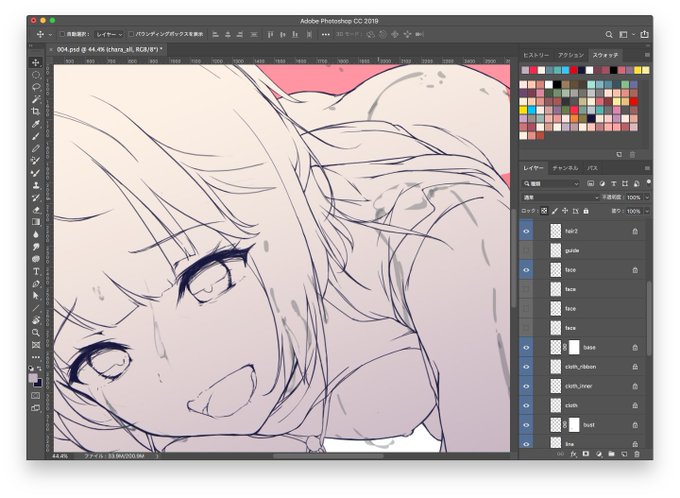The height and width of the screenshot is (498, 680).
Task: Select the Magic Wand tool
Action: click(36, 99)
